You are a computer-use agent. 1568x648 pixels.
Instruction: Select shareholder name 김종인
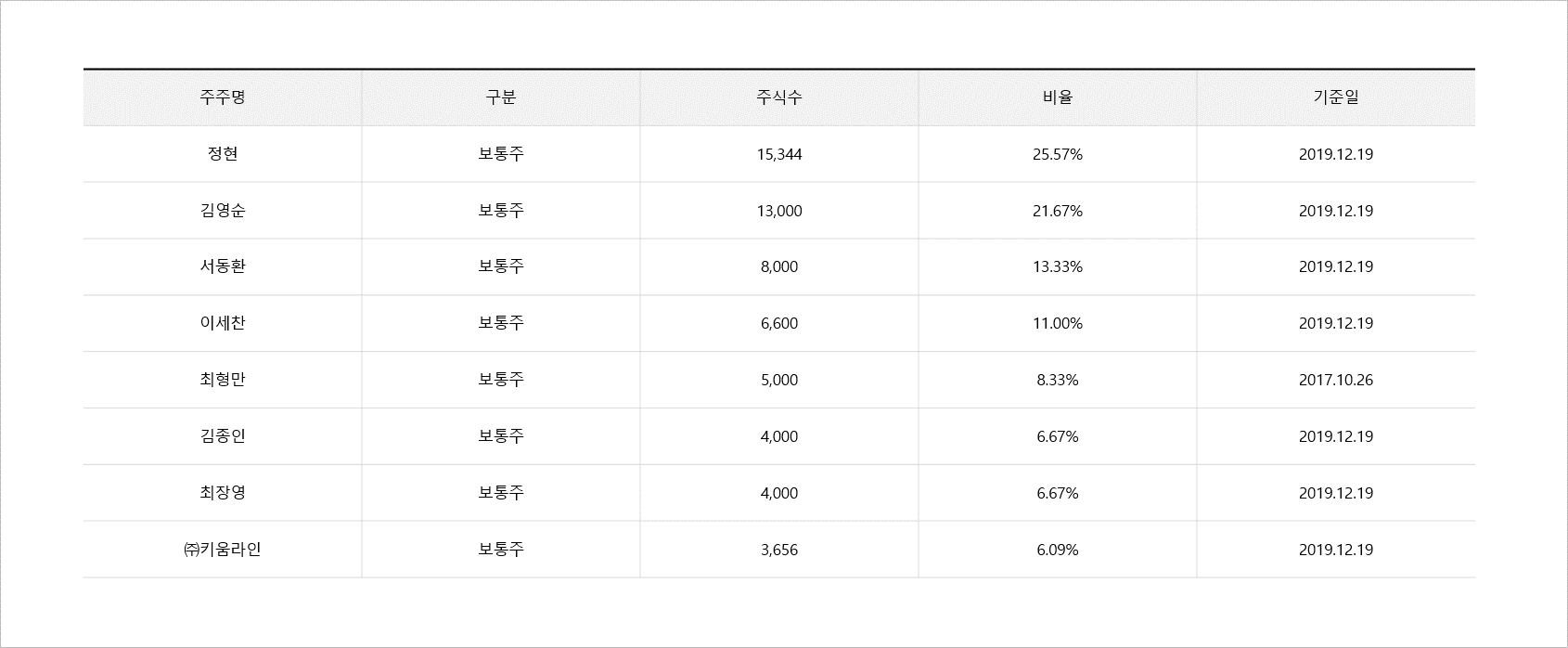click(x=223, y=436)
